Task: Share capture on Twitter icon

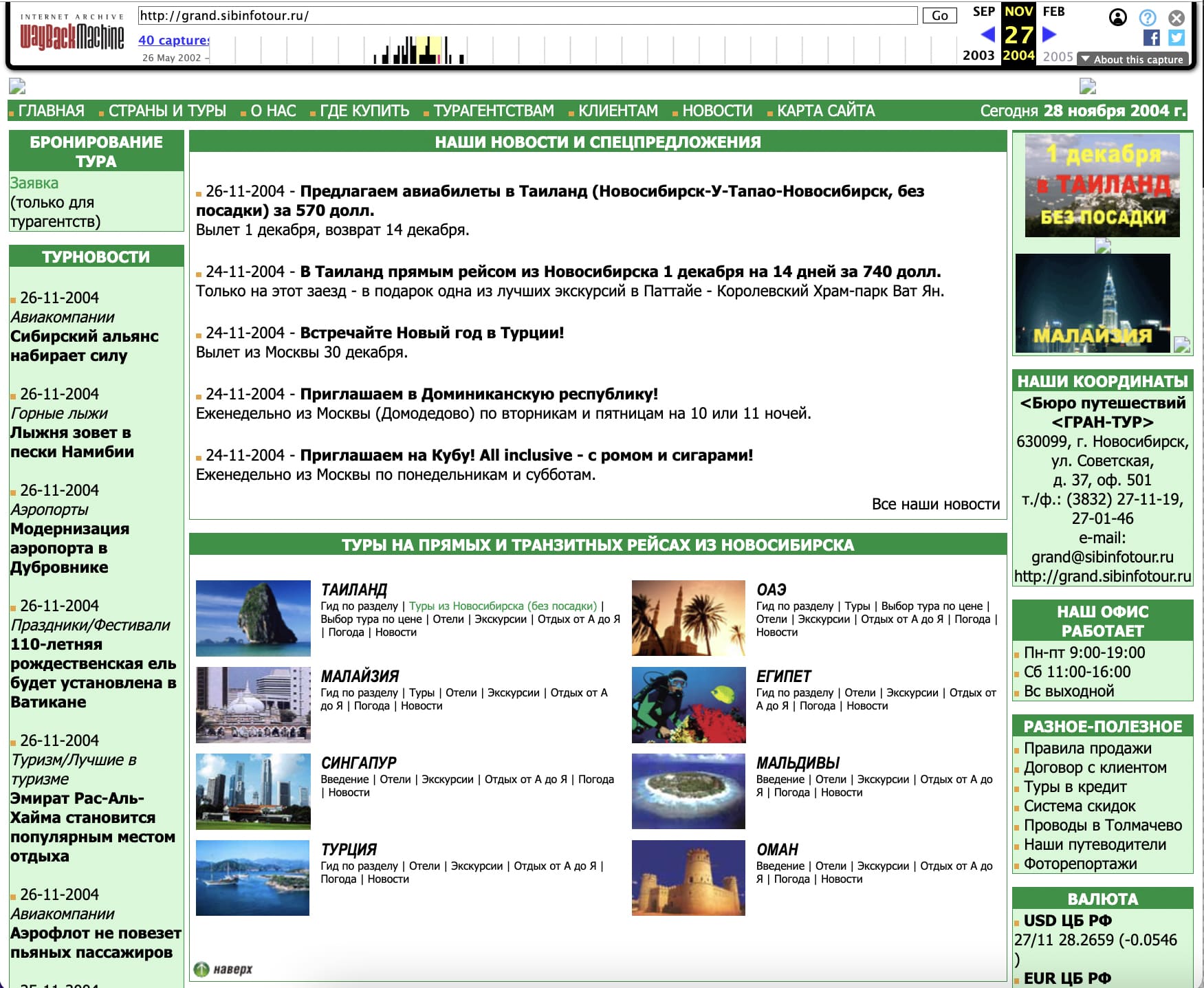Action: point(1176,38)
